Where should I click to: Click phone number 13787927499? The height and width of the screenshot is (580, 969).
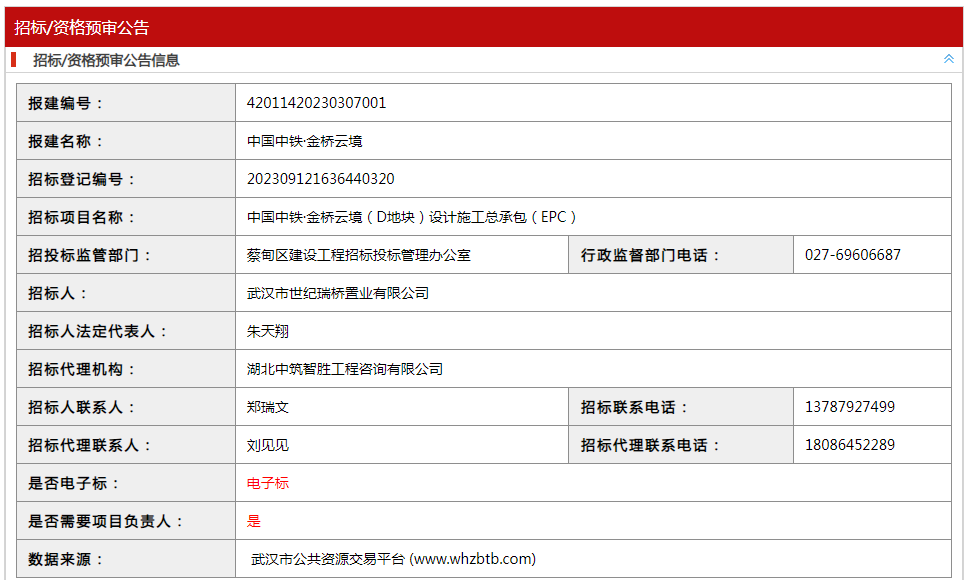[850, 407]
